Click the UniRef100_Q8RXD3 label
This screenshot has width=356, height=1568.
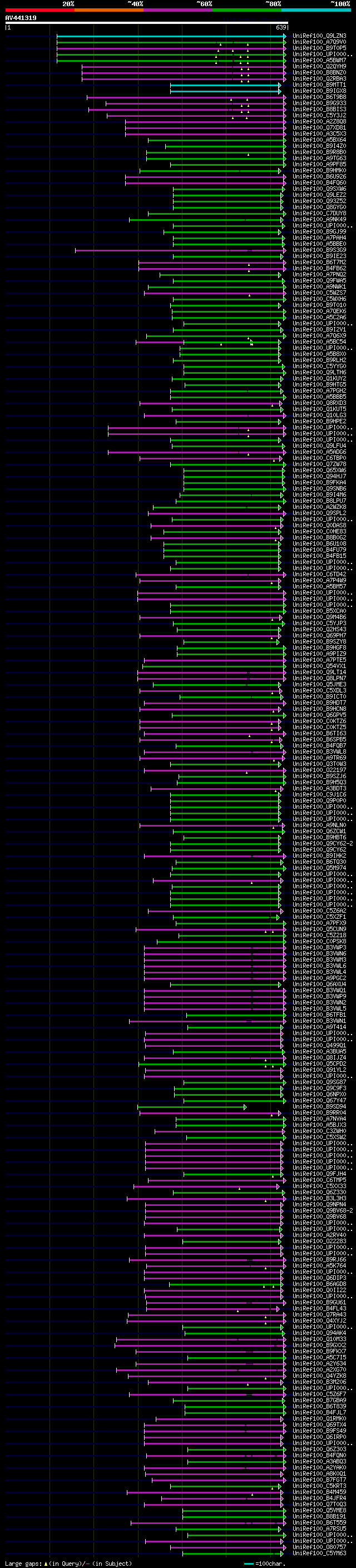pyautogui.click(x=319, y=403)
